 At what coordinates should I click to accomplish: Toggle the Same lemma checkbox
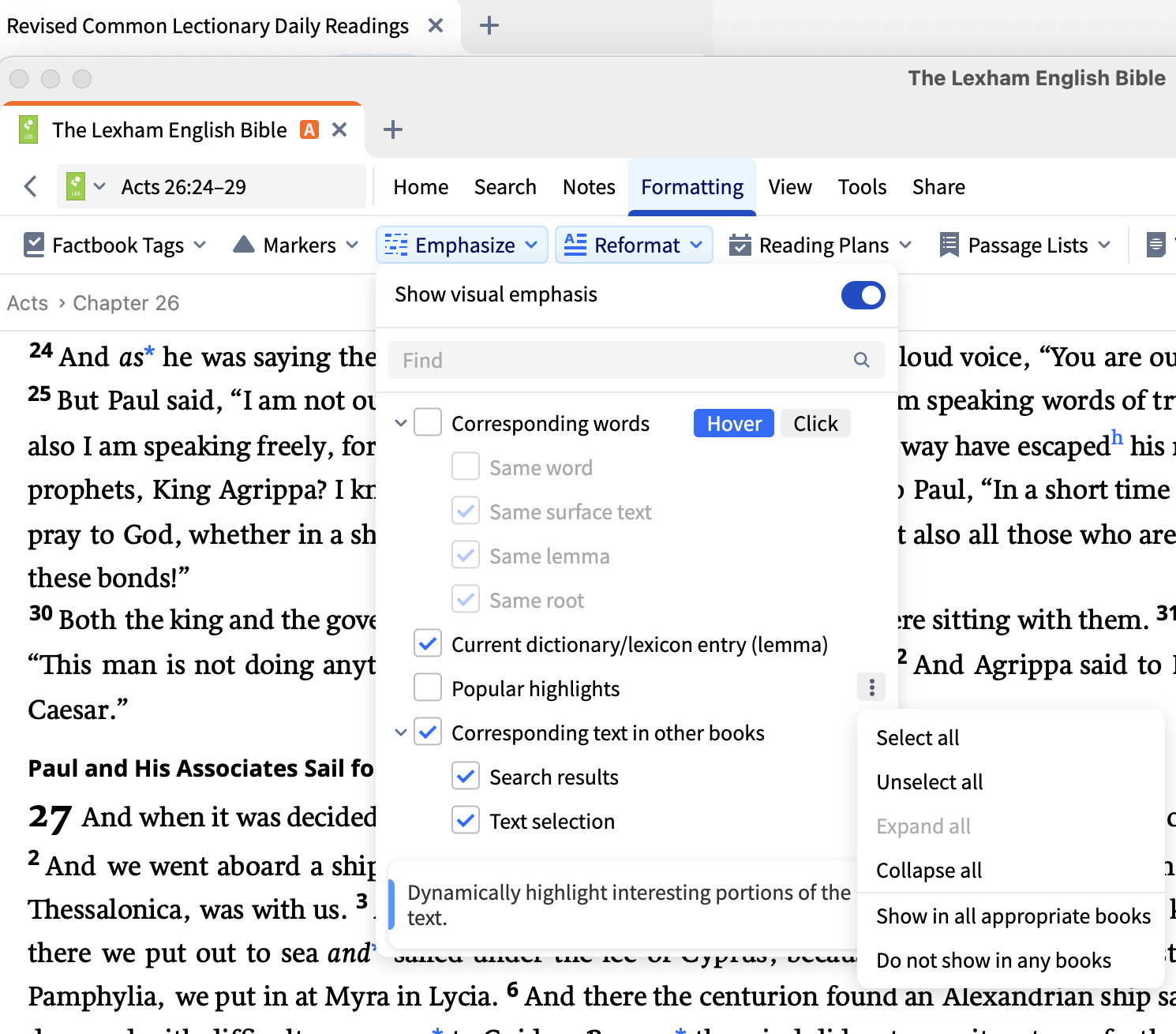[x=466, y=555]
